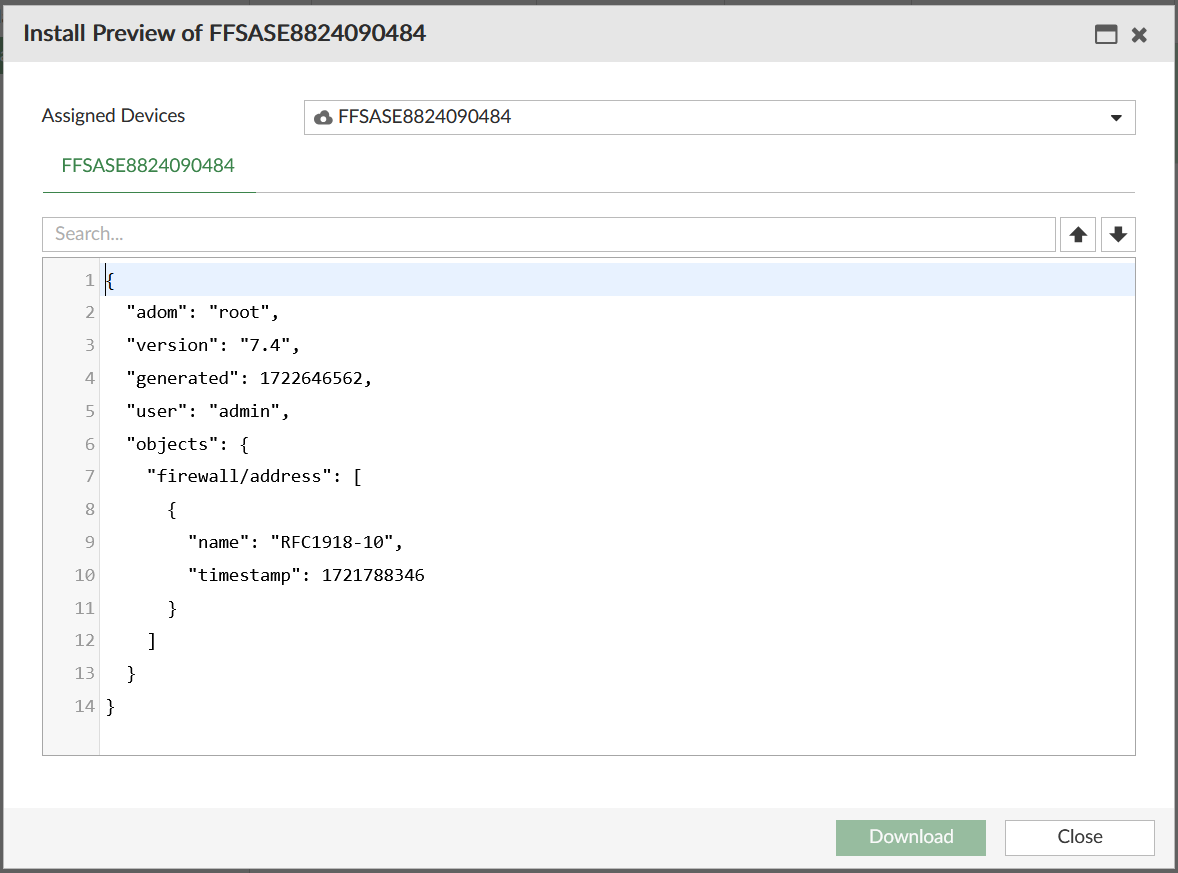
Task: Click the up arrow to search backwards
Action: tap(1078, 233)
